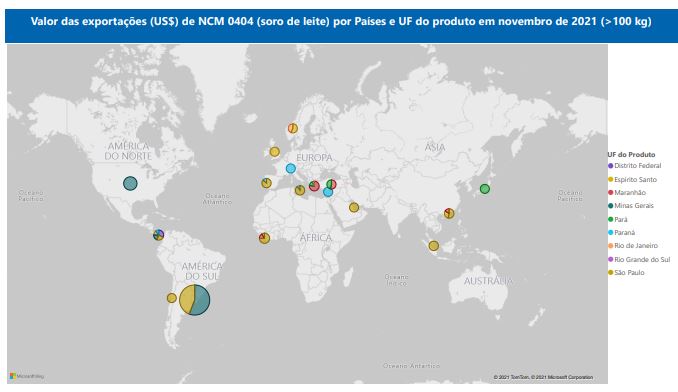This screenshot has width=678, height=392.
Task: Click the 'AMÉRICA DO NORTE' map label
Action: (x=128, y=151)
